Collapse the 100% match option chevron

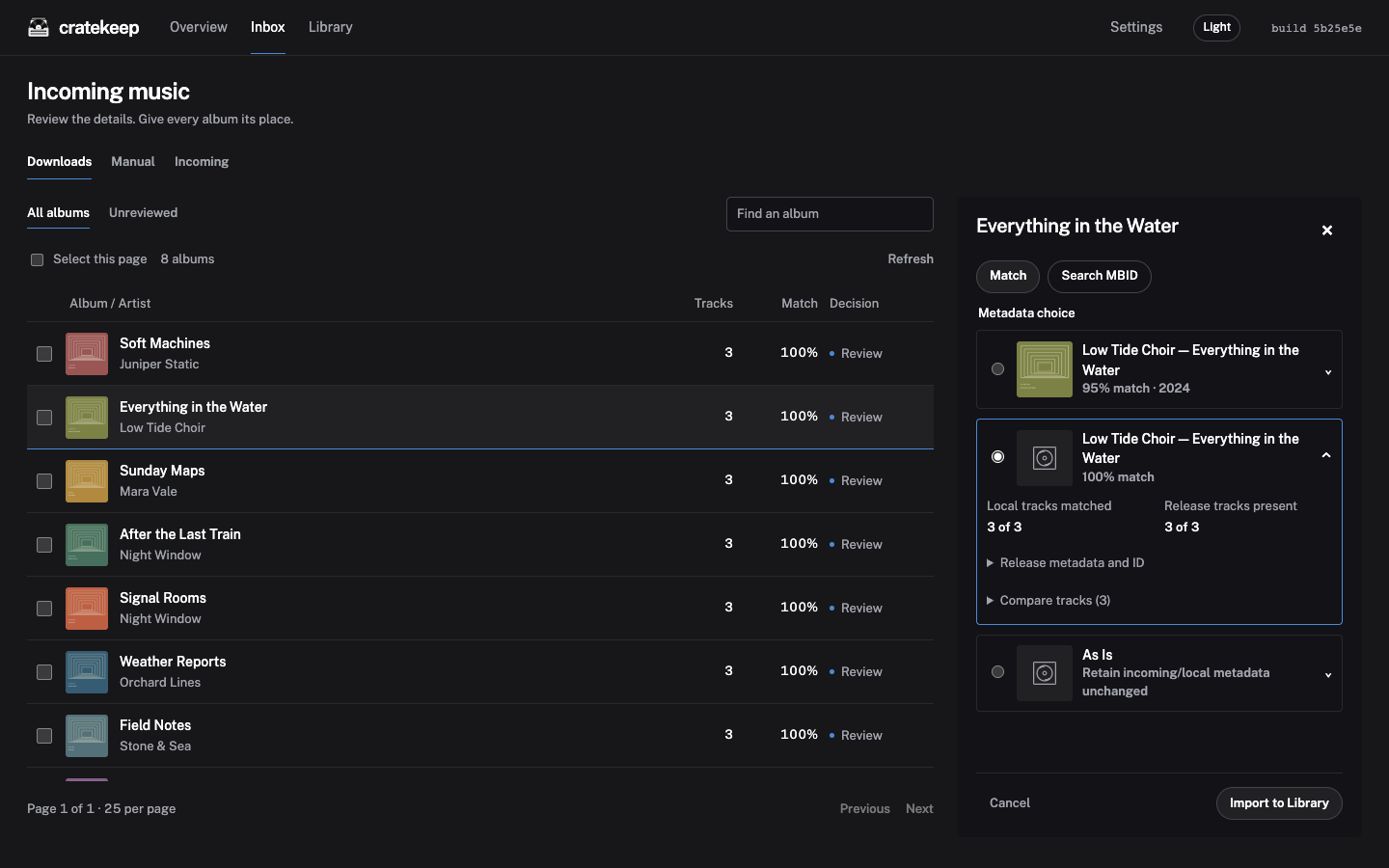[1326, 455]
